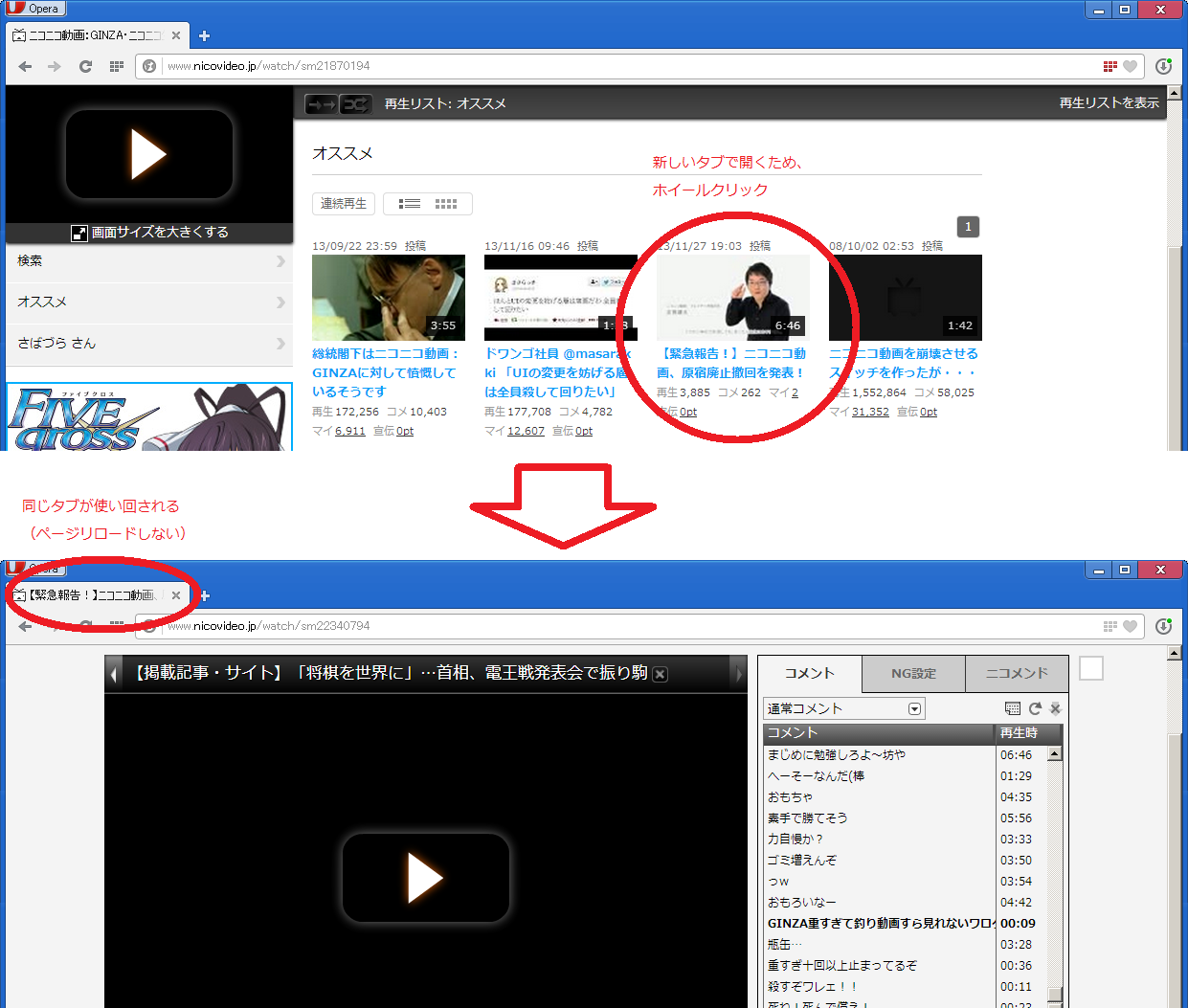Bookmark sm21870194 page with heart icon
Viewport: 1188px width, 1008px height.
click(1130, 66)
